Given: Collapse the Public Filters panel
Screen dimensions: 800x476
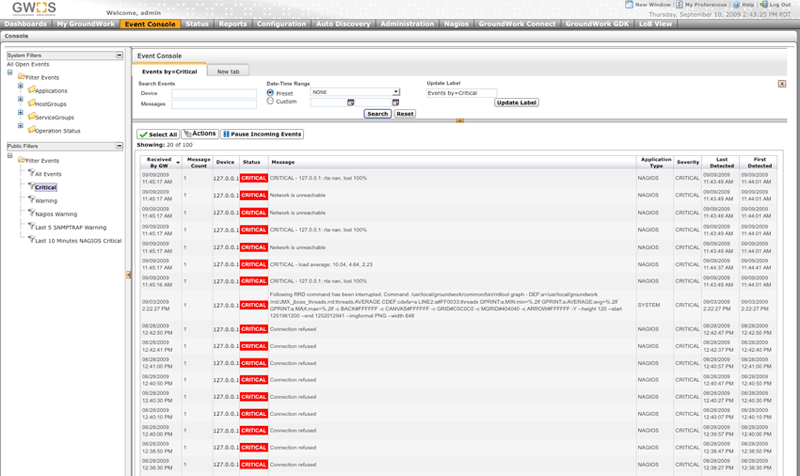Looking at the screenshot, I should 119,145.
